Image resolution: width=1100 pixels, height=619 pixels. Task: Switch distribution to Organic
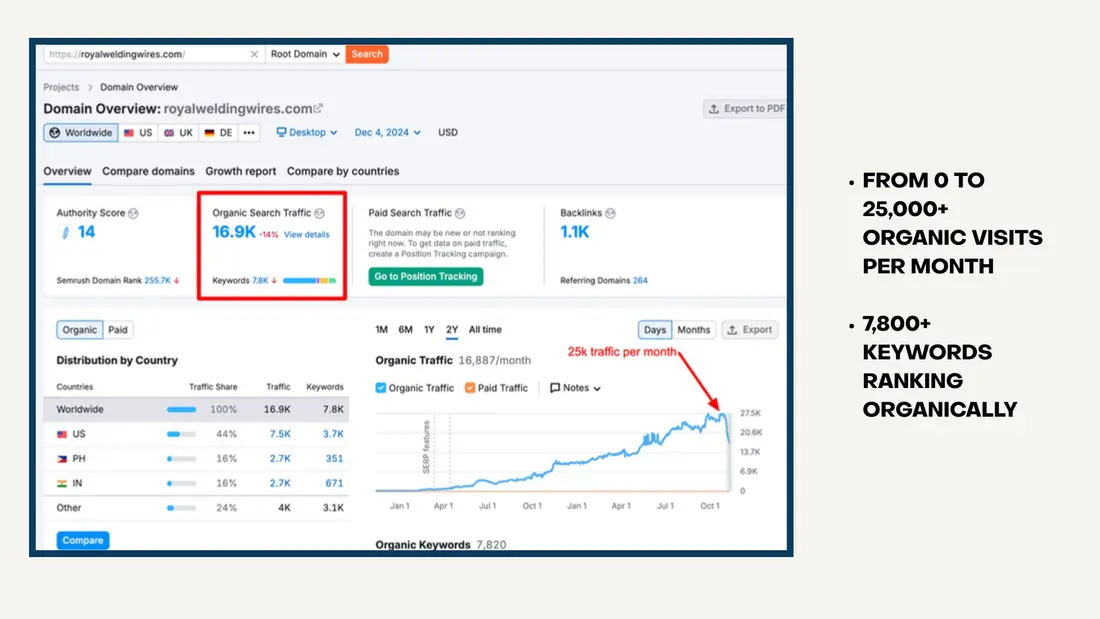[x=79, y=330]
